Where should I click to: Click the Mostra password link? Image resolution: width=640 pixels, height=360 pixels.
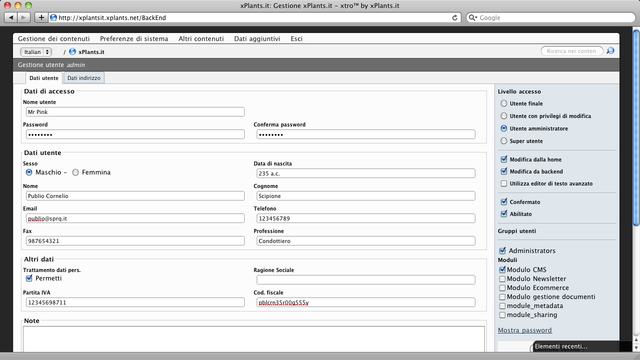(x=524, y=330)
